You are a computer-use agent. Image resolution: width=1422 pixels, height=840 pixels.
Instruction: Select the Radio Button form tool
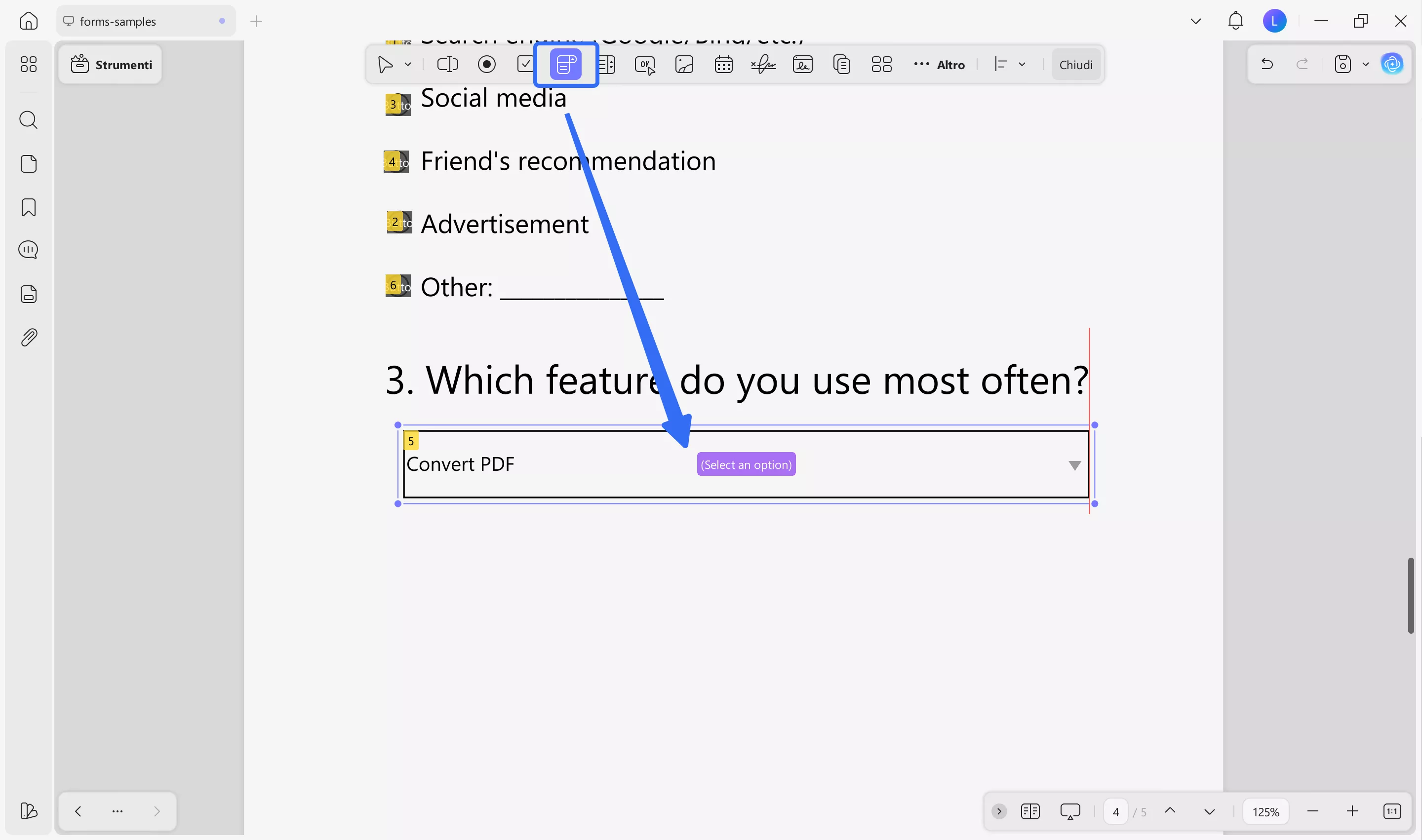click(x=486, y=64)
